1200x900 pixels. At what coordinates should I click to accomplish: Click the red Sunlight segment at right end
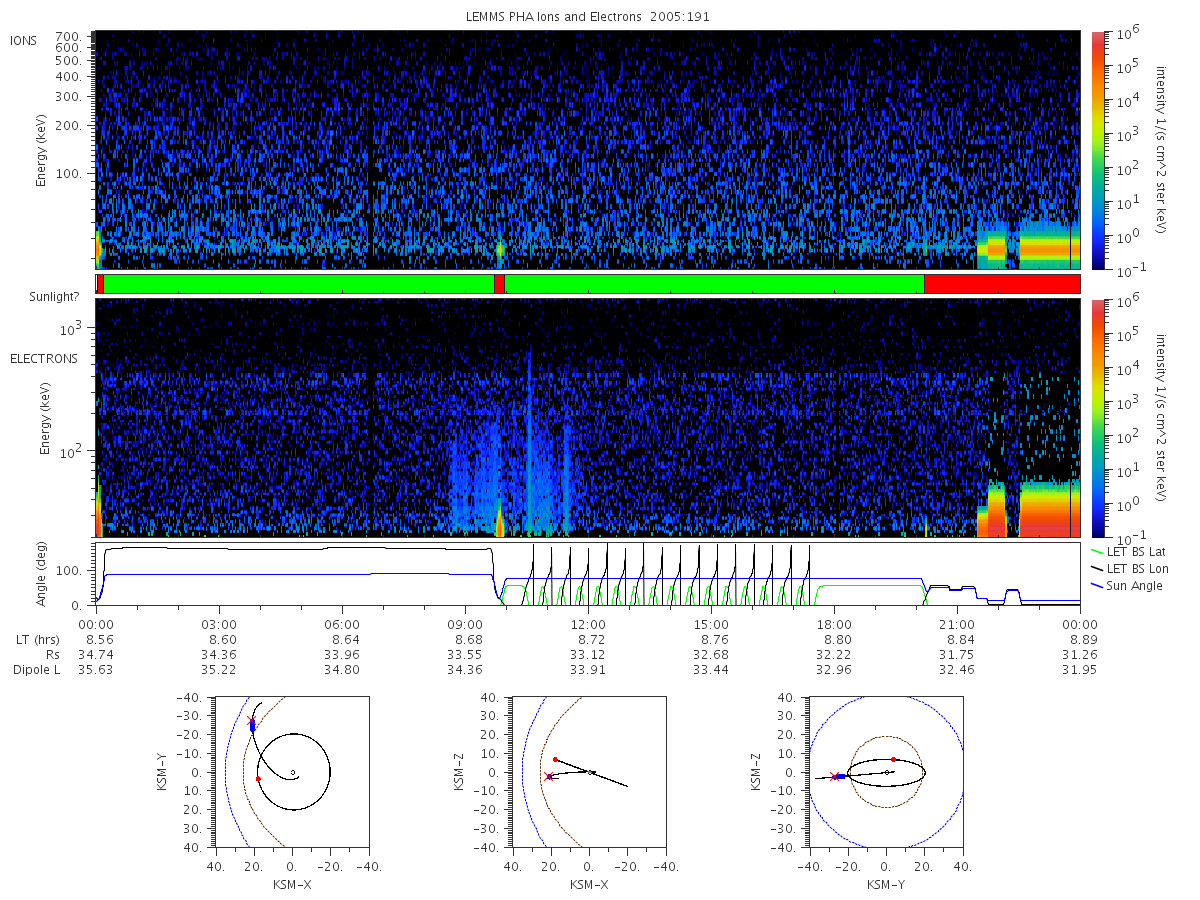(1002, 284)
